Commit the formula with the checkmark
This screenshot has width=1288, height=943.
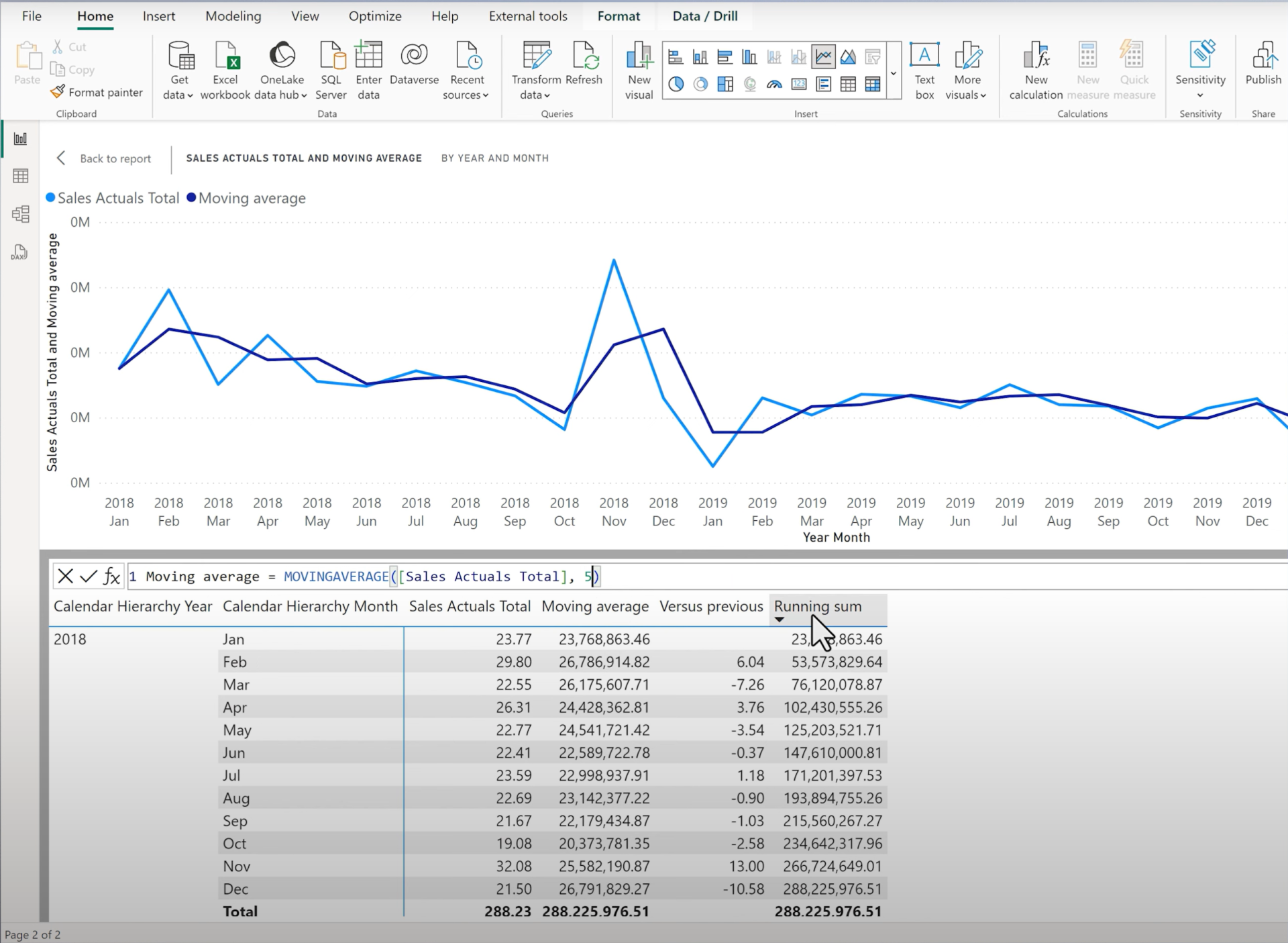[x=89, y=577]
